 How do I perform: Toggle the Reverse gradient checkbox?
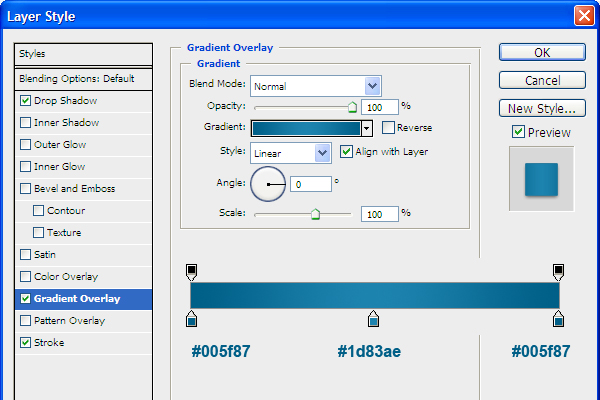tap(388, 127)
